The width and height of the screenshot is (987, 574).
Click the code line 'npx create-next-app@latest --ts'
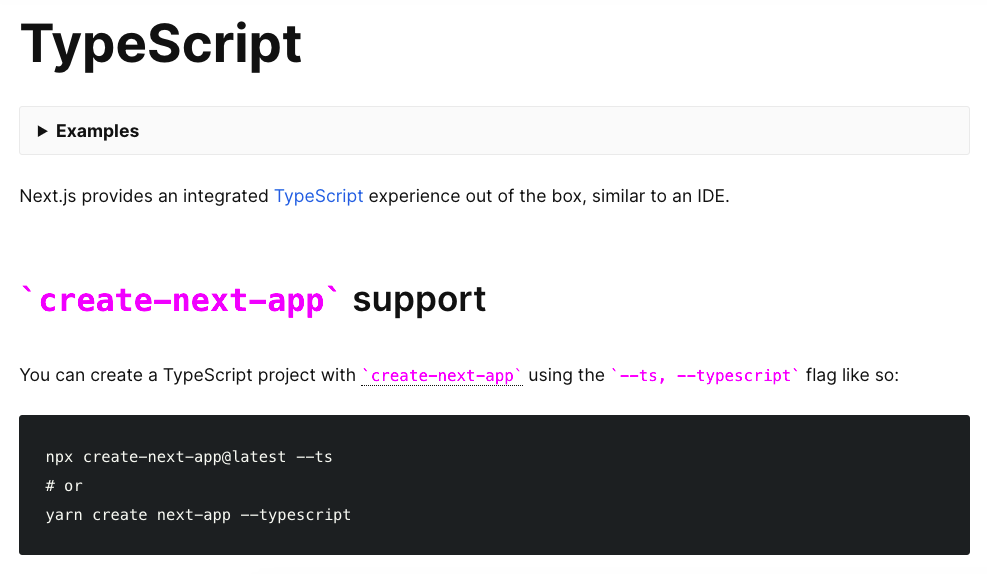(189, 456)
